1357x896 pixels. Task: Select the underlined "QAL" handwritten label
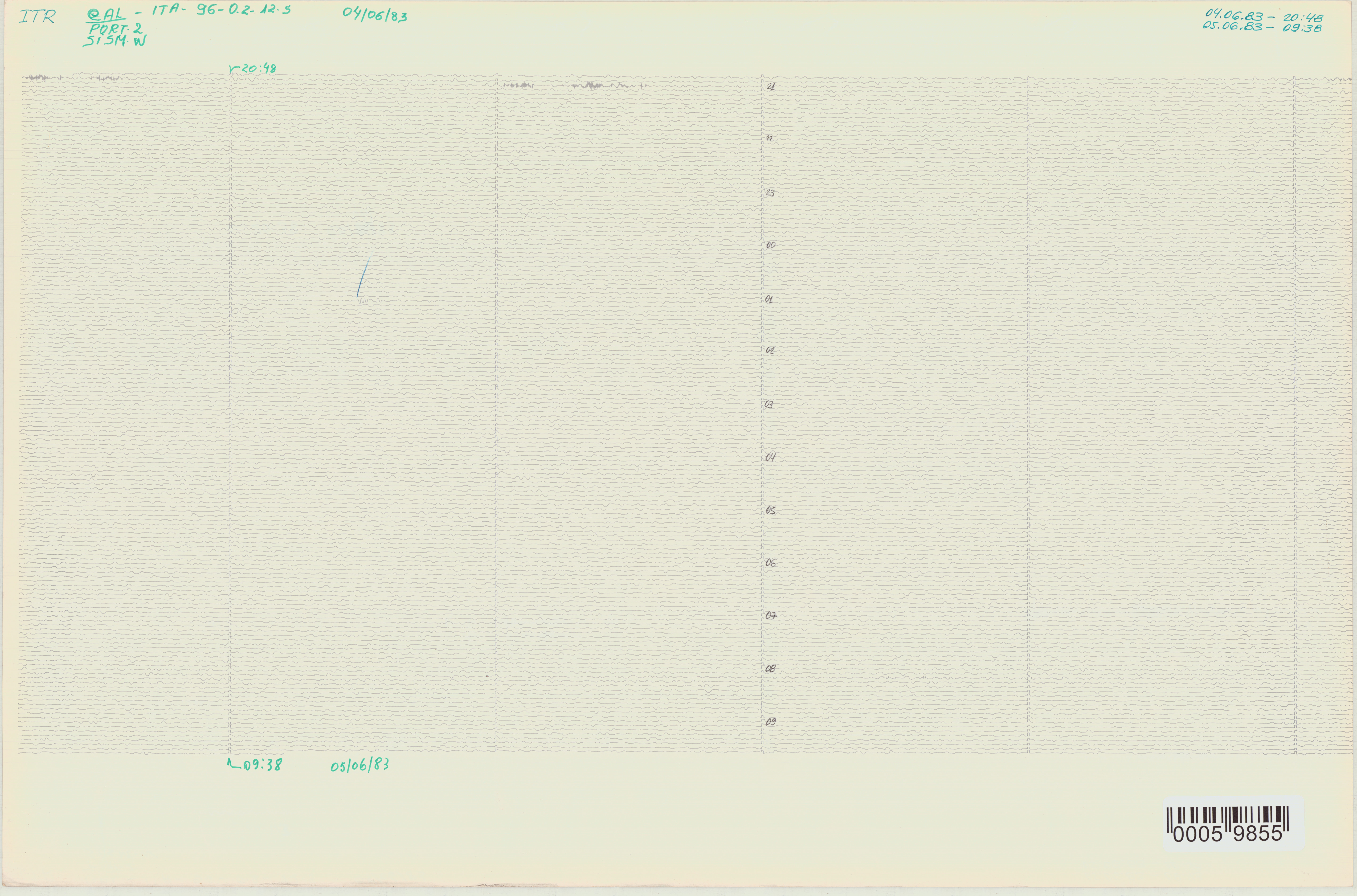click(x=106, y=14)
